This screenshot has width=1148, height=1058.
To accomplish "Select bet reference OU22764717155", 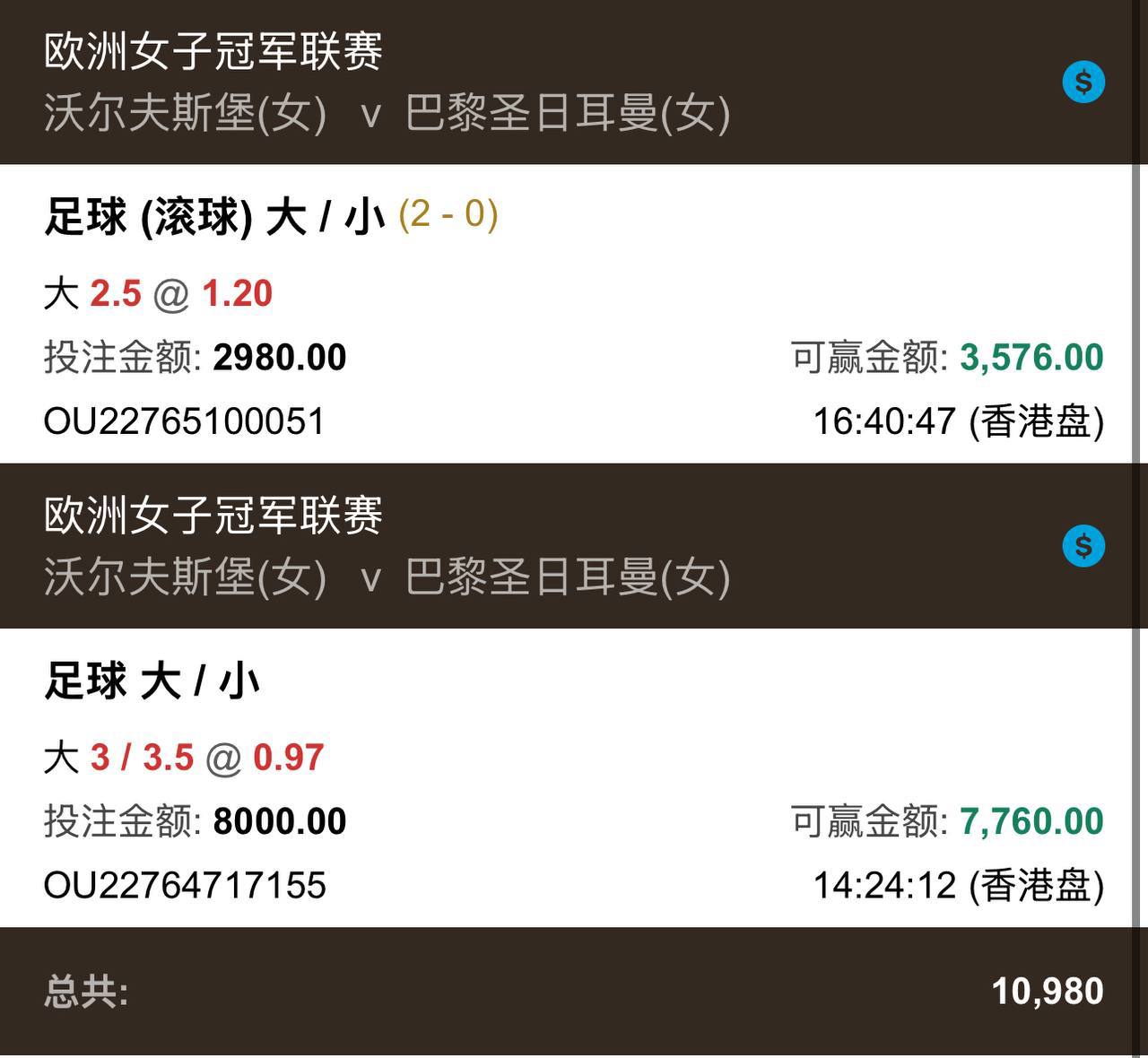I will pyautogui.click(x=185, y=885).
